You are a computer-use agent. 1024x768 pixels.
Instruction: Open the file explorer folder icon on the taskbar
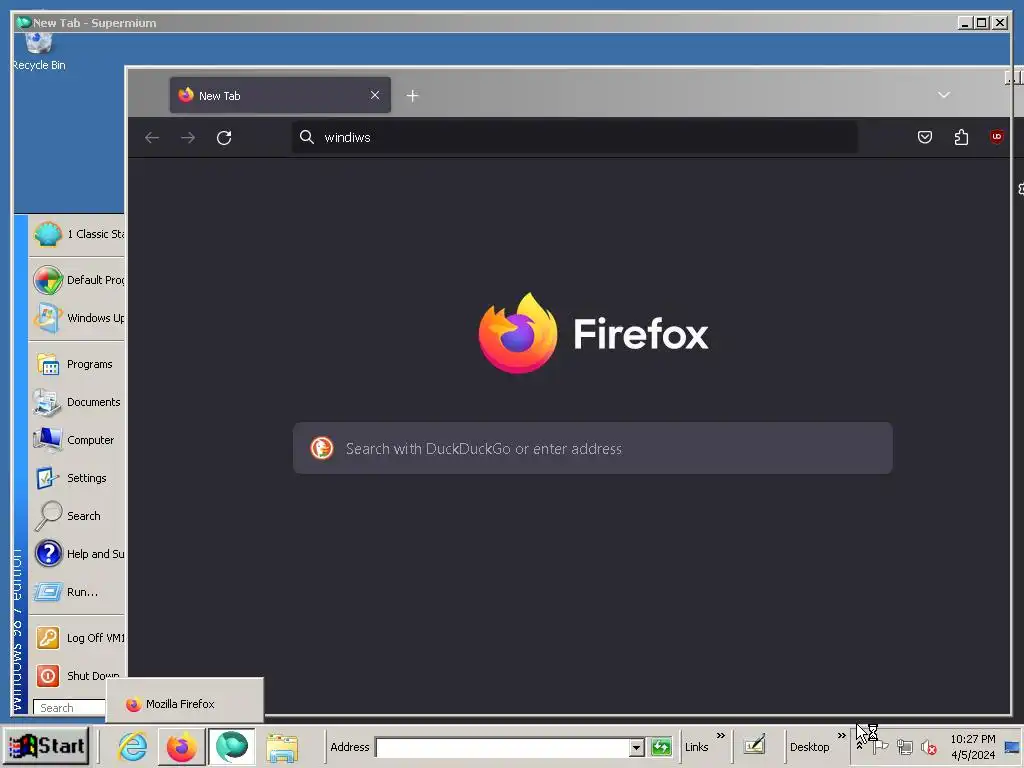[282, 747]
